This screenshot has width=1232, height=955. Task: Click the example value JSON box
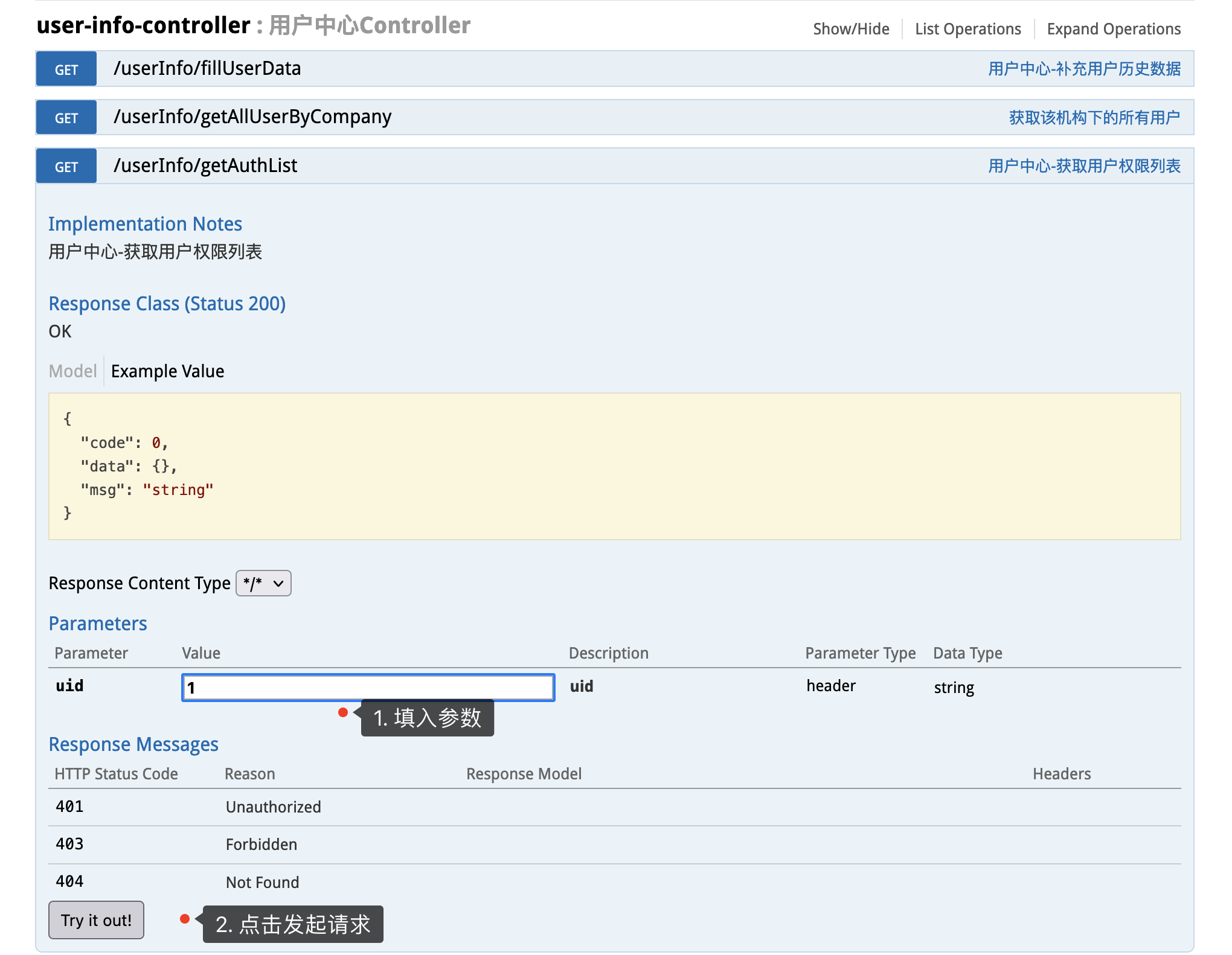[x=614, y=466]
